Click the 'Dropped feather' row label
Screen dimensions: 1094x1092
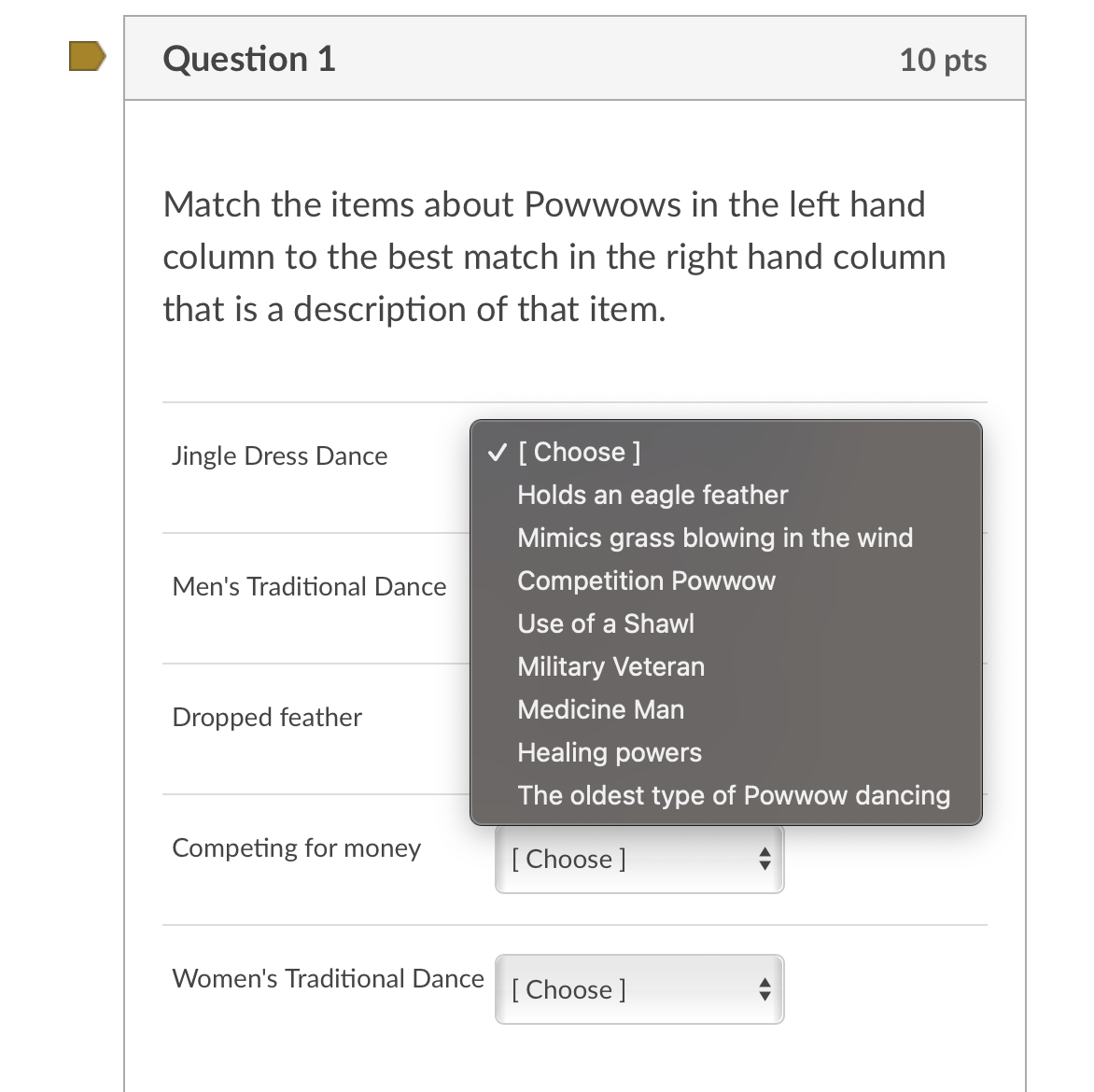267,718
